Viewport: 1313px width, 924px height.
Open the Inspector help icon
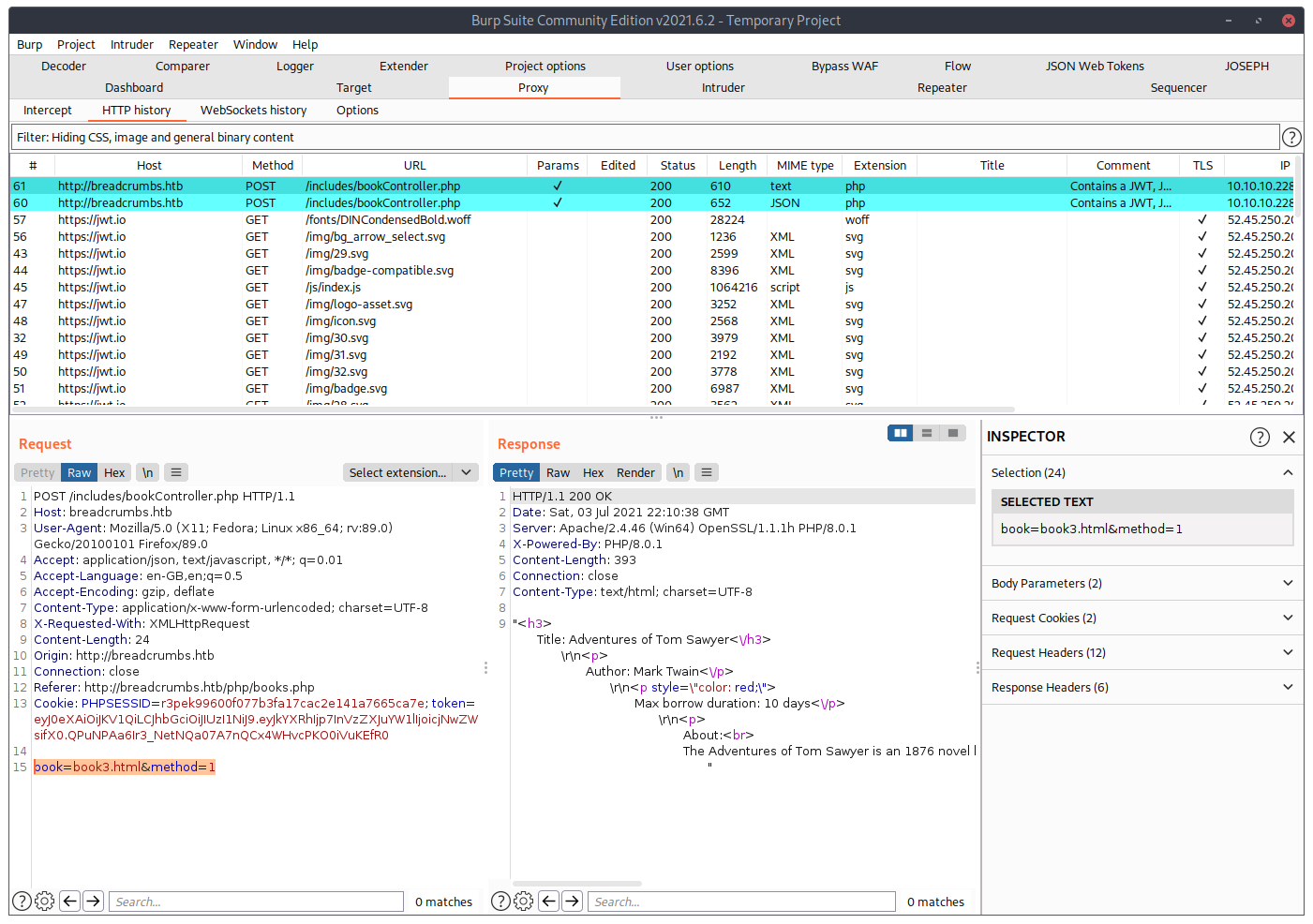[x=1260, y=437]
